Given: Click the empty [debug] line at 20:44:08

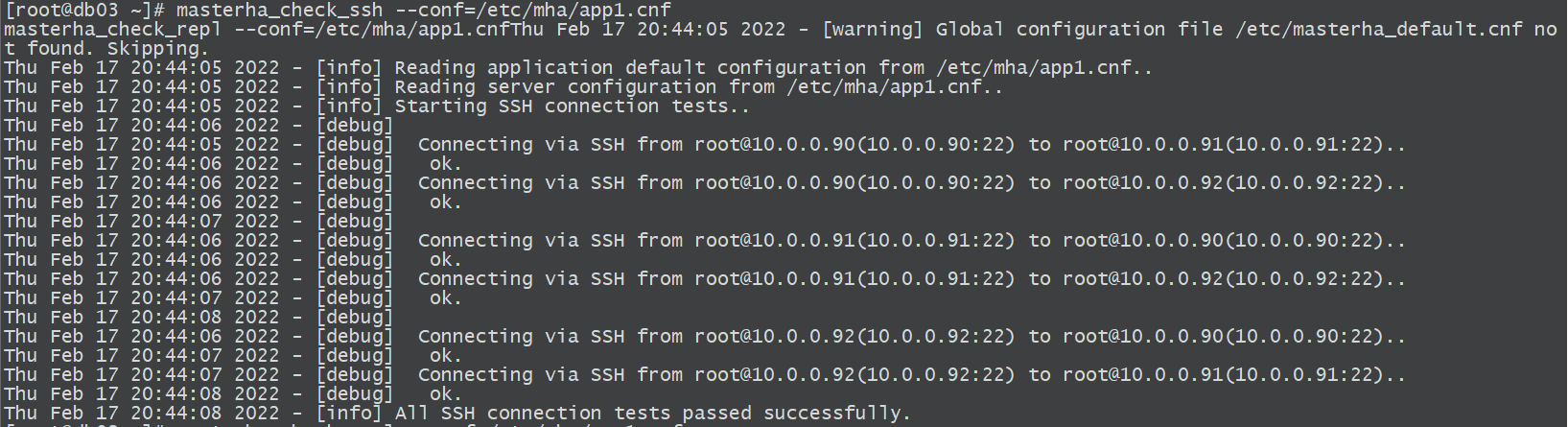Looking at the screenshot, I should coord(199,317).
